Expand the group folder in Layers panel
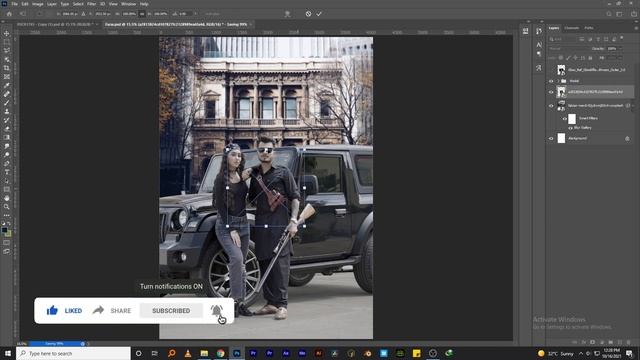The image size is (640, 360). click(558, 81)
